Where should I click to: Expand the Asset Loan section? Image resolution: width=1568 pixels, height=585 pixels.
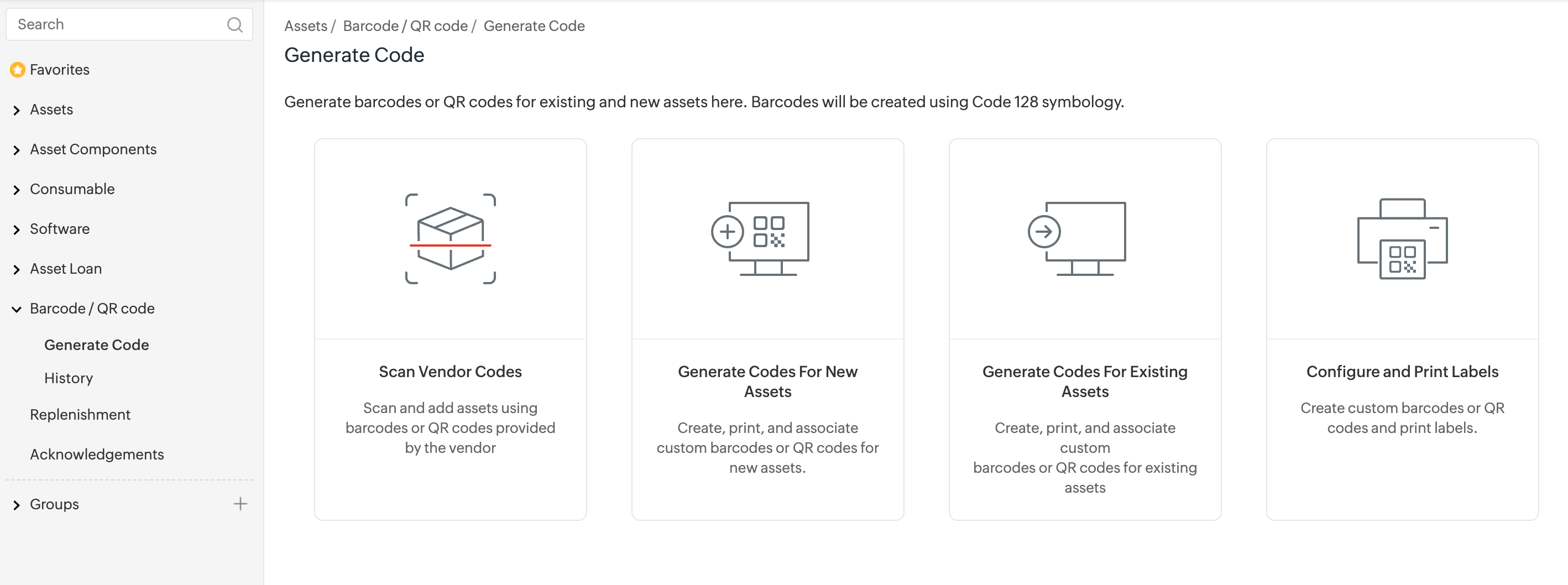pos(17,269)
